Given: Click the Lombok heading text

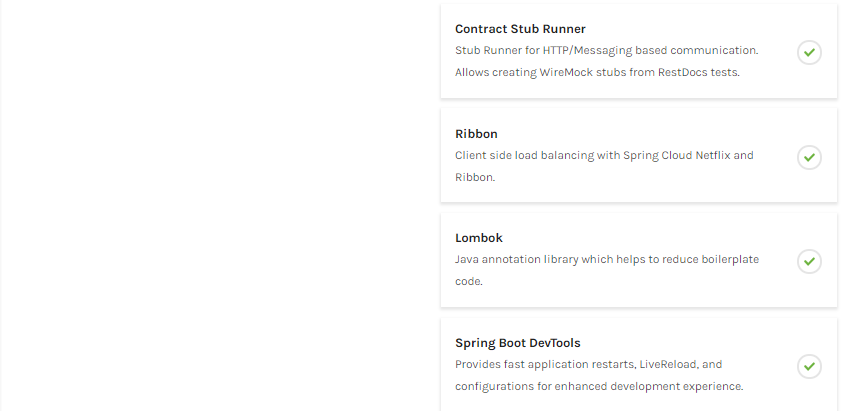Looking at the screenshot, I should (478, 238).
